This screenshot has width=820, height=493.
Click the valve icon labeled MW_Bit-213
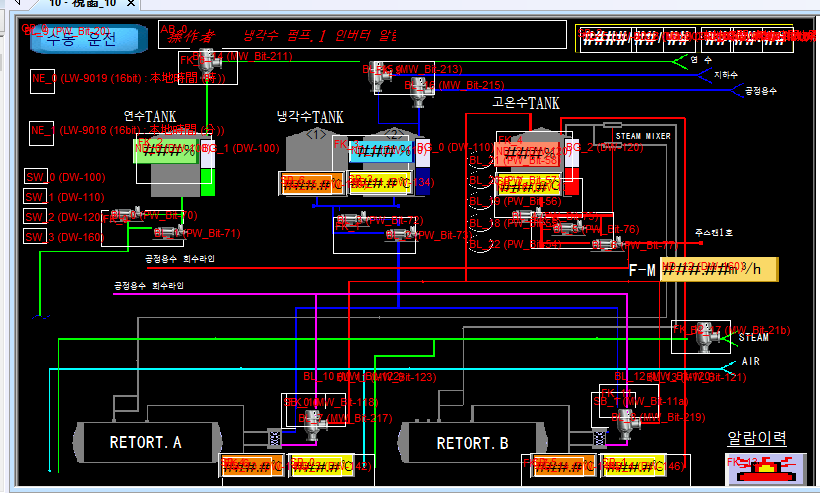click(380, 71)
